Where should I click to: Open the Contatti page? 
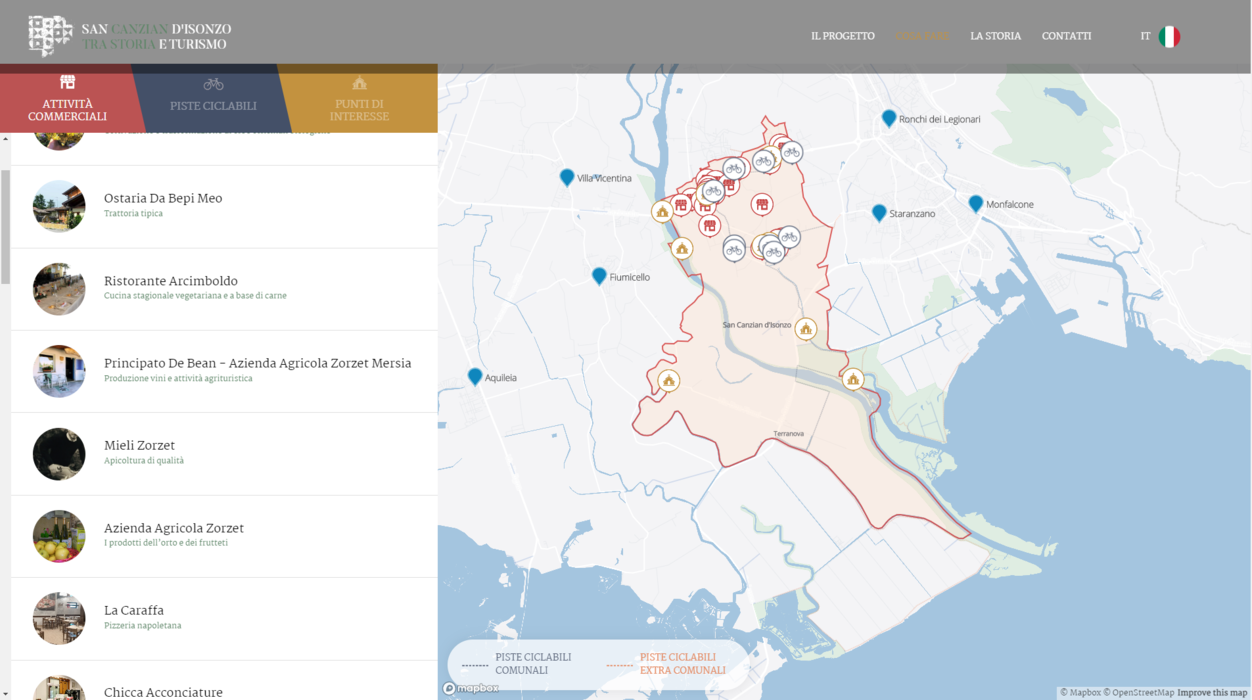pyautogui.click(x=1066, y=36)
